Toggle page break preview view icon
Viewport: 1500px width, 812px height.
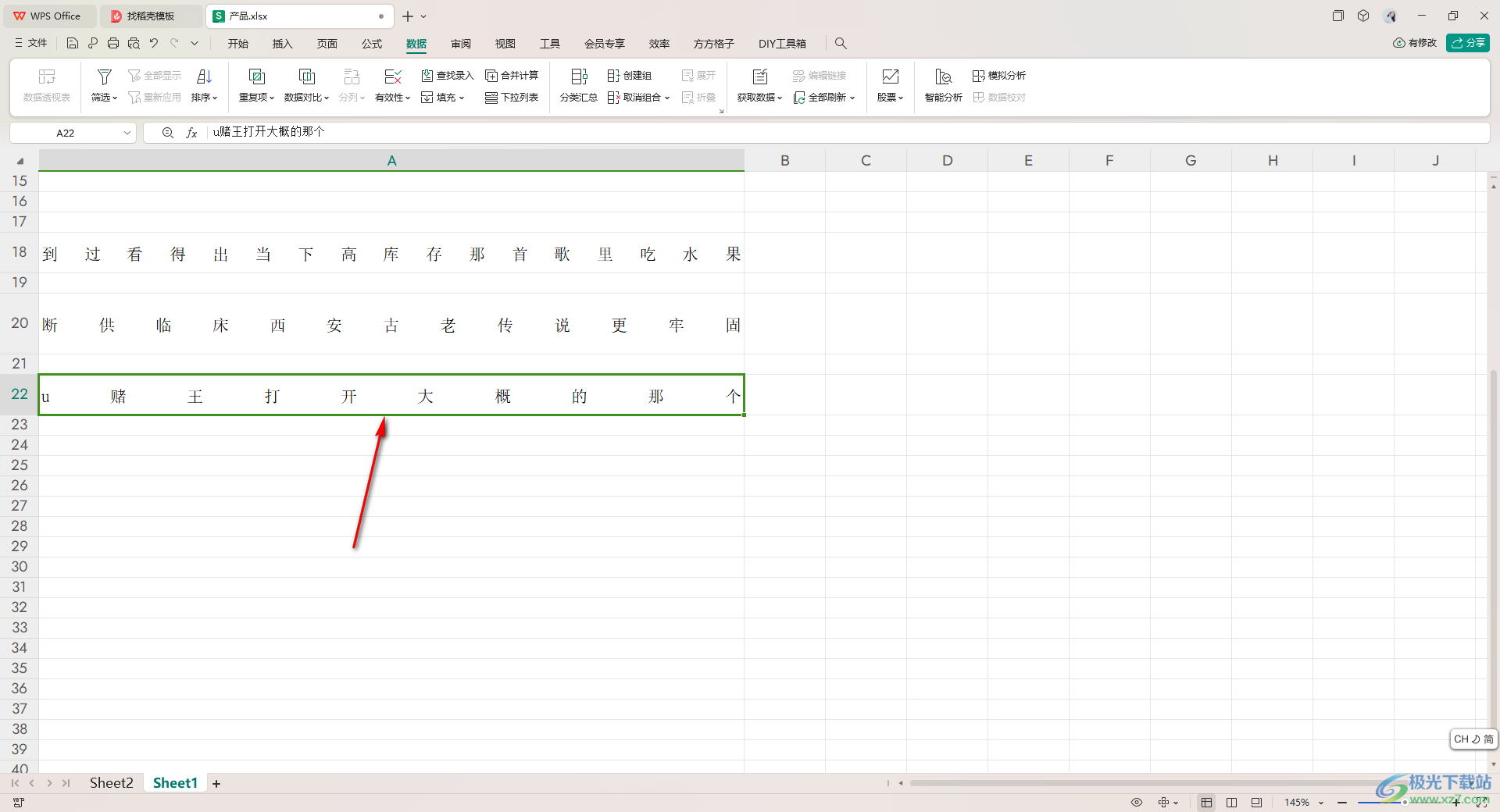tap(1232, 803)
